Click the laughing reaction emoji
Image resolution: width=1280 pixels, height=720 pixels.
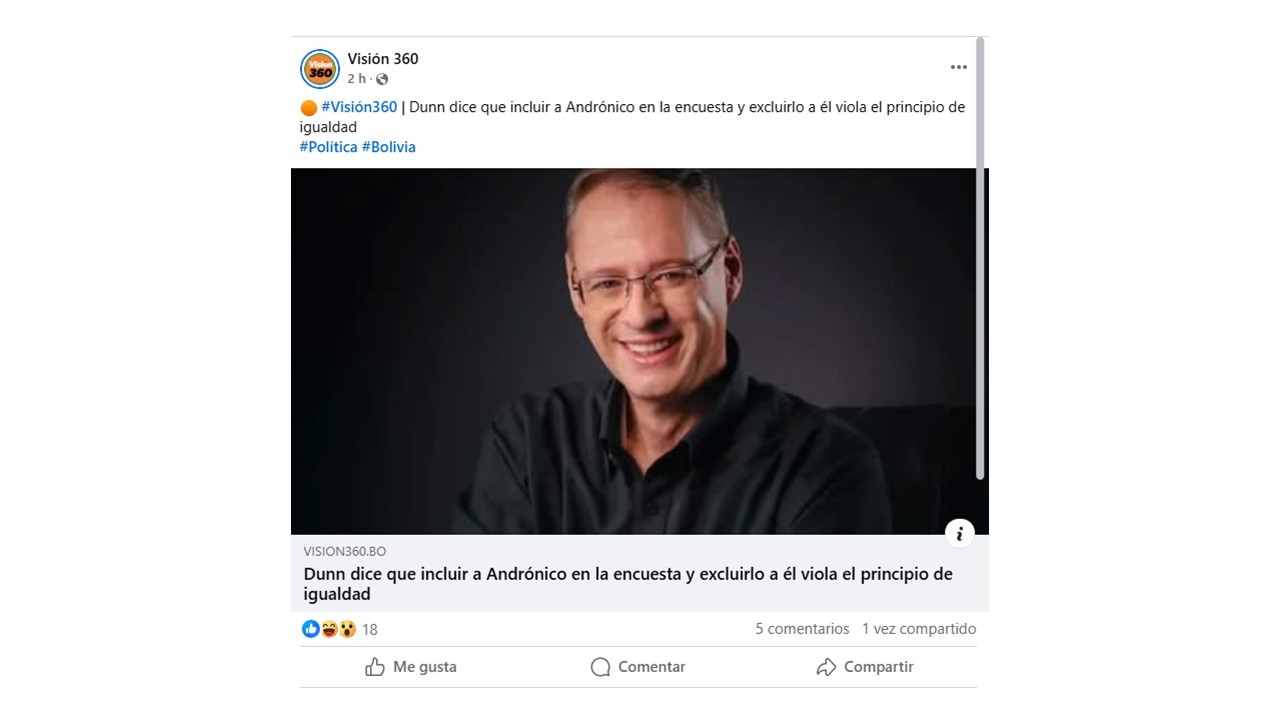[x=329, y=629]
